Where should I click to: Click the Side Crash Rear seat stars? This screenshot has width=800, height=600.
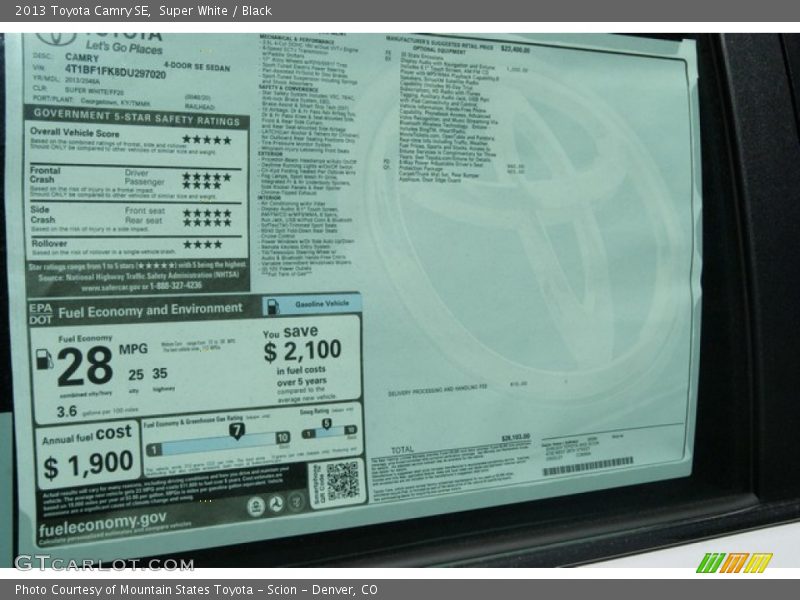tap(207, 222)
